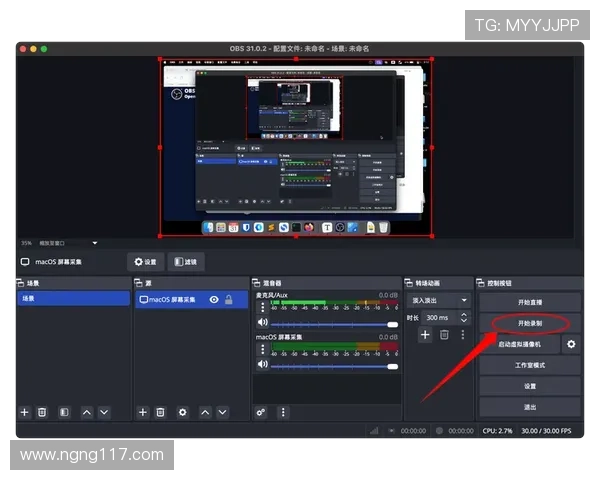Open 麦克风/Aux channel options dots
The width and height of the screenshot is (600, 480).
(x=262, y=307)
